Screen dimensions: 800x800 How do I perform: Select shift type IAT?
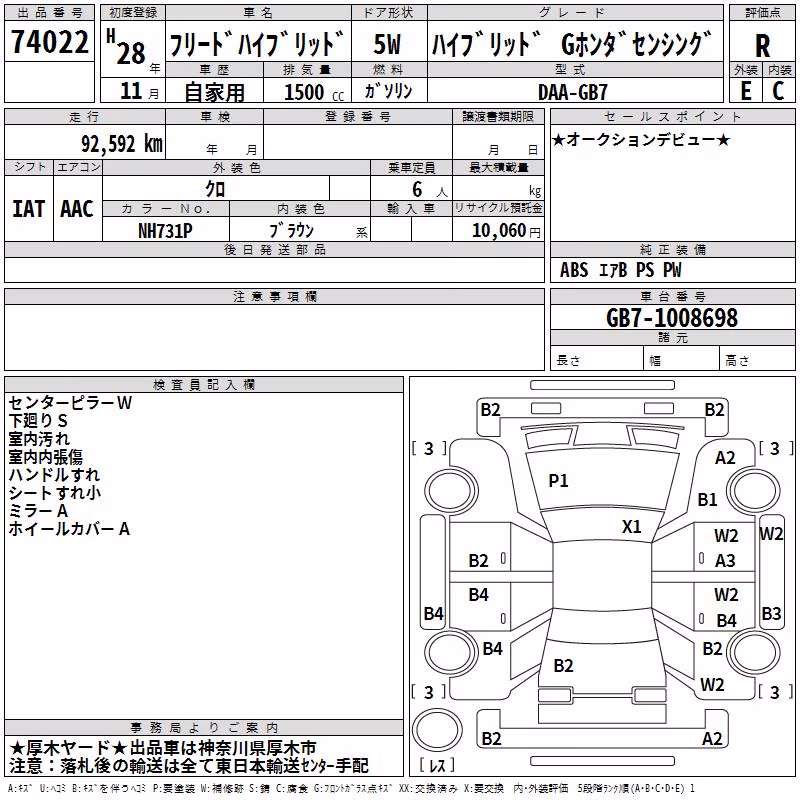(29, 209)
